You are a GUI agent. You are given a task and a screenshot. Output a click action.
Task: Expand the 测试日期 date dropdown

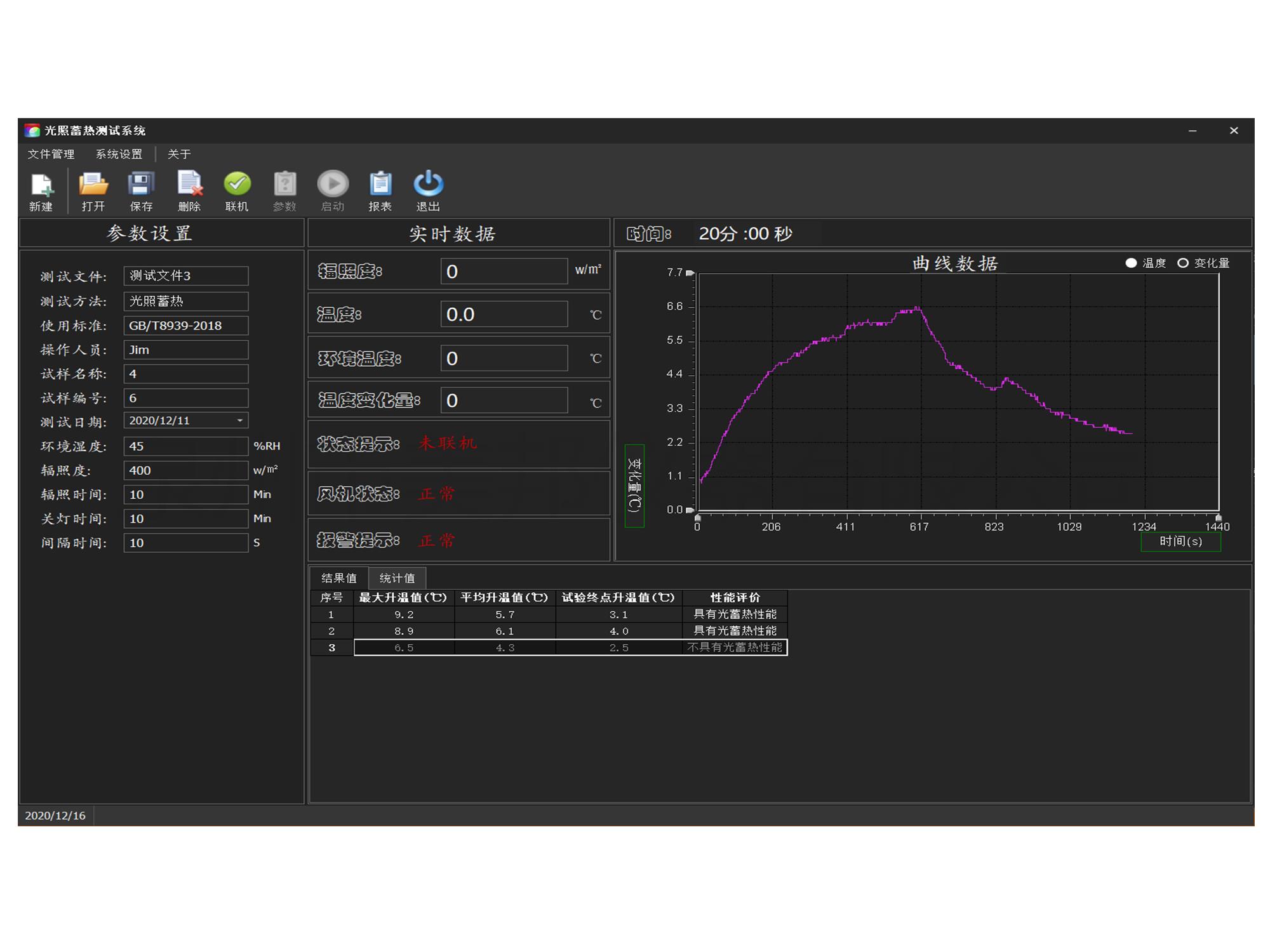click(240, 421)
